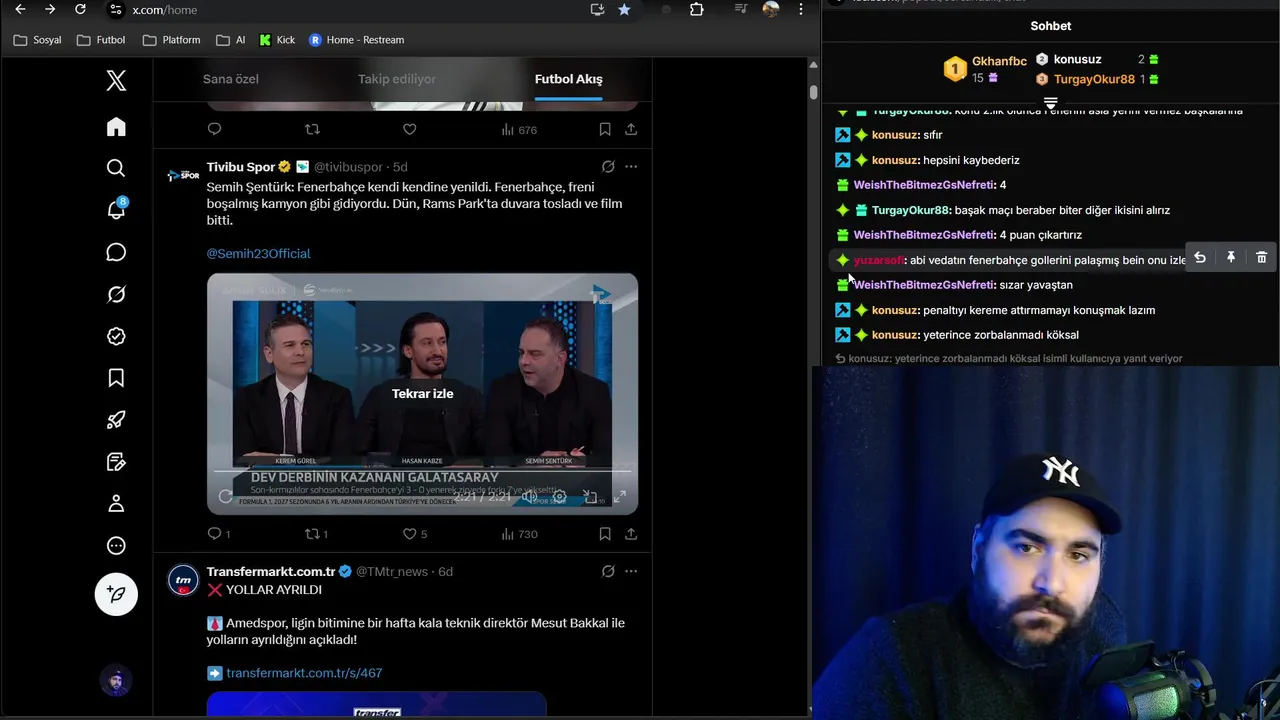Screen dimensions: 1280x720
Task: Replay video with circular arrow icon
Action: point(226,497)
